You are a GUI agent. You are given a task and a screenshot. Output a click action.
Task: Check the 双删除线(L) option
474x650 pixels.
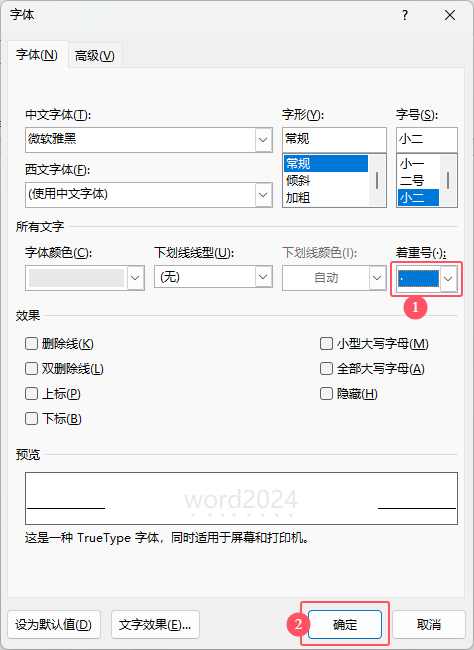32,369
